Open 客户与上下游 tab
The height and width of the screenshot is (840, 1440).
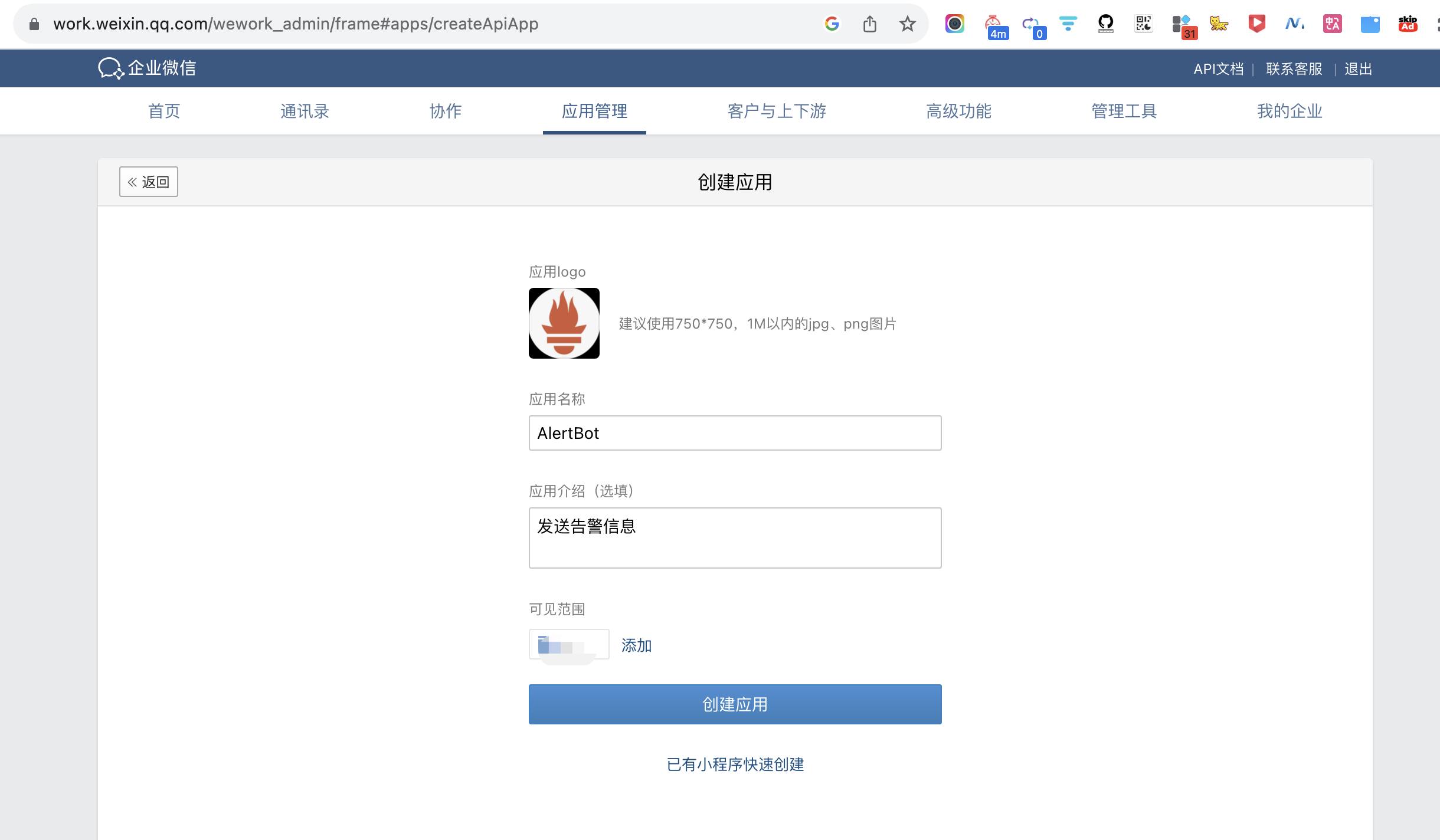777,111
